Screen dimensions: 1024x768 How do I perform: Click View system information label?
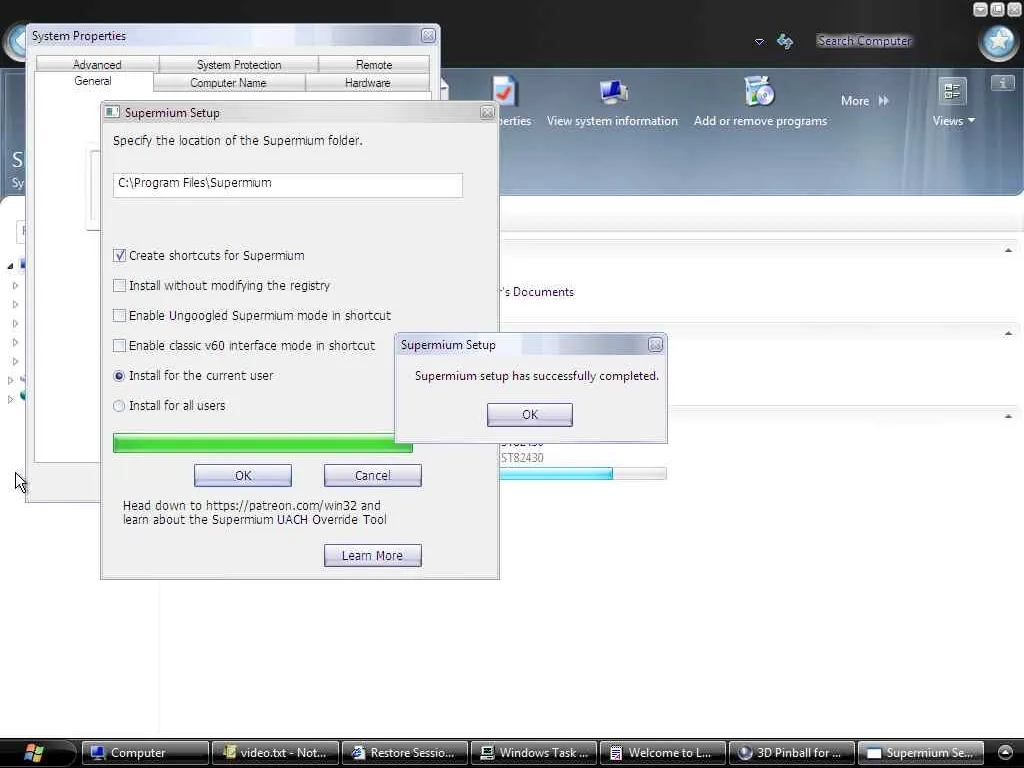click(613, 121)
